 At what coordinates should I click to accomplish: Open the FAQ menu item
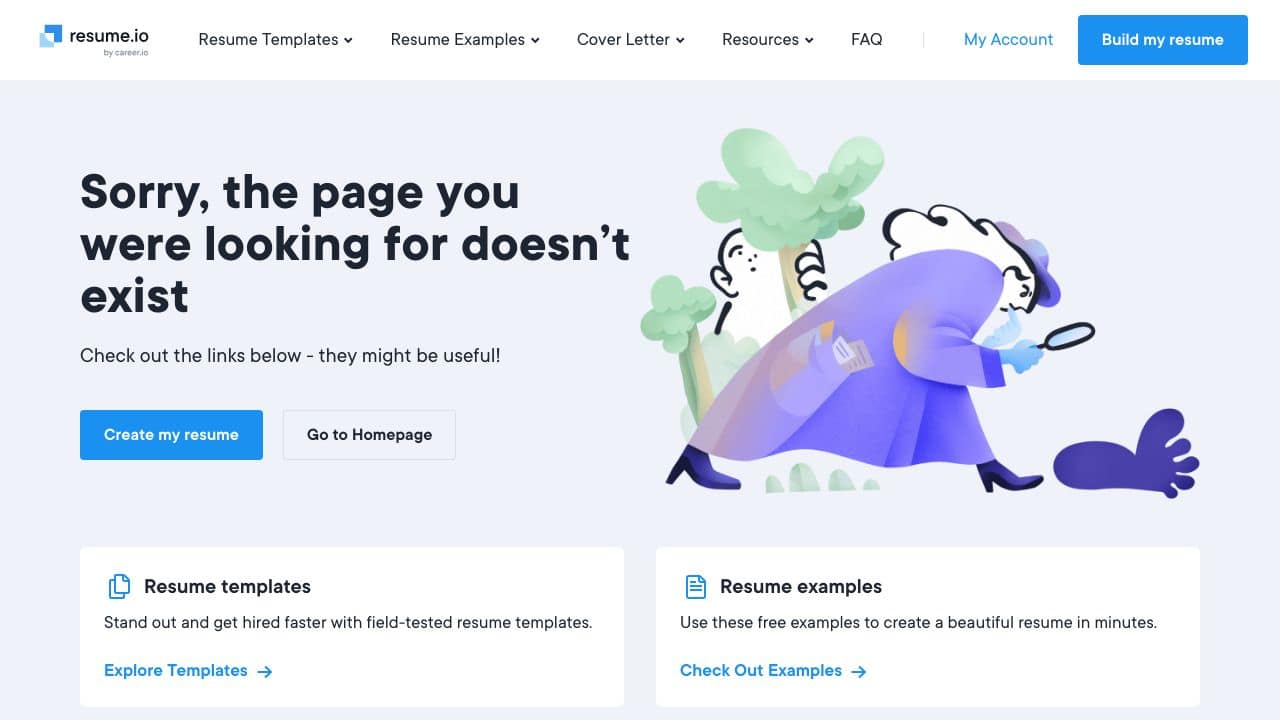[x=866, y=39]
